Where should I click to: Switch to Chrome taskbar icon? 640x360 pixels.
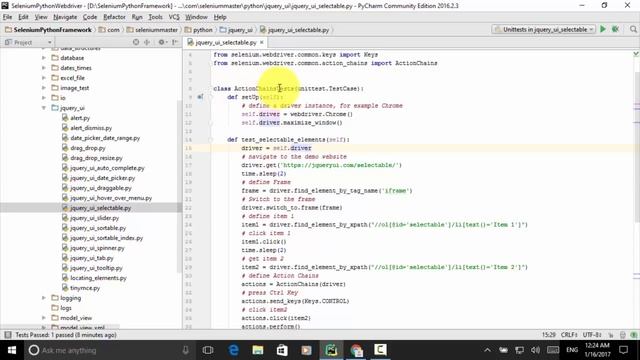(x=356, y=350)
